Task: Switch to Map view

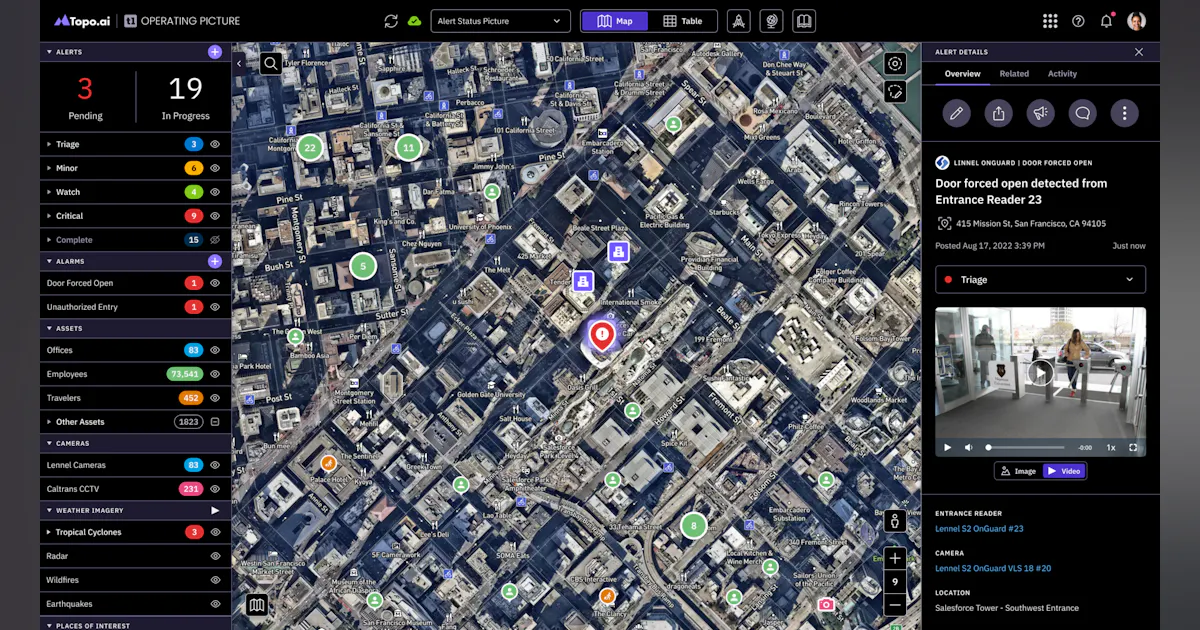Action: 615,21
